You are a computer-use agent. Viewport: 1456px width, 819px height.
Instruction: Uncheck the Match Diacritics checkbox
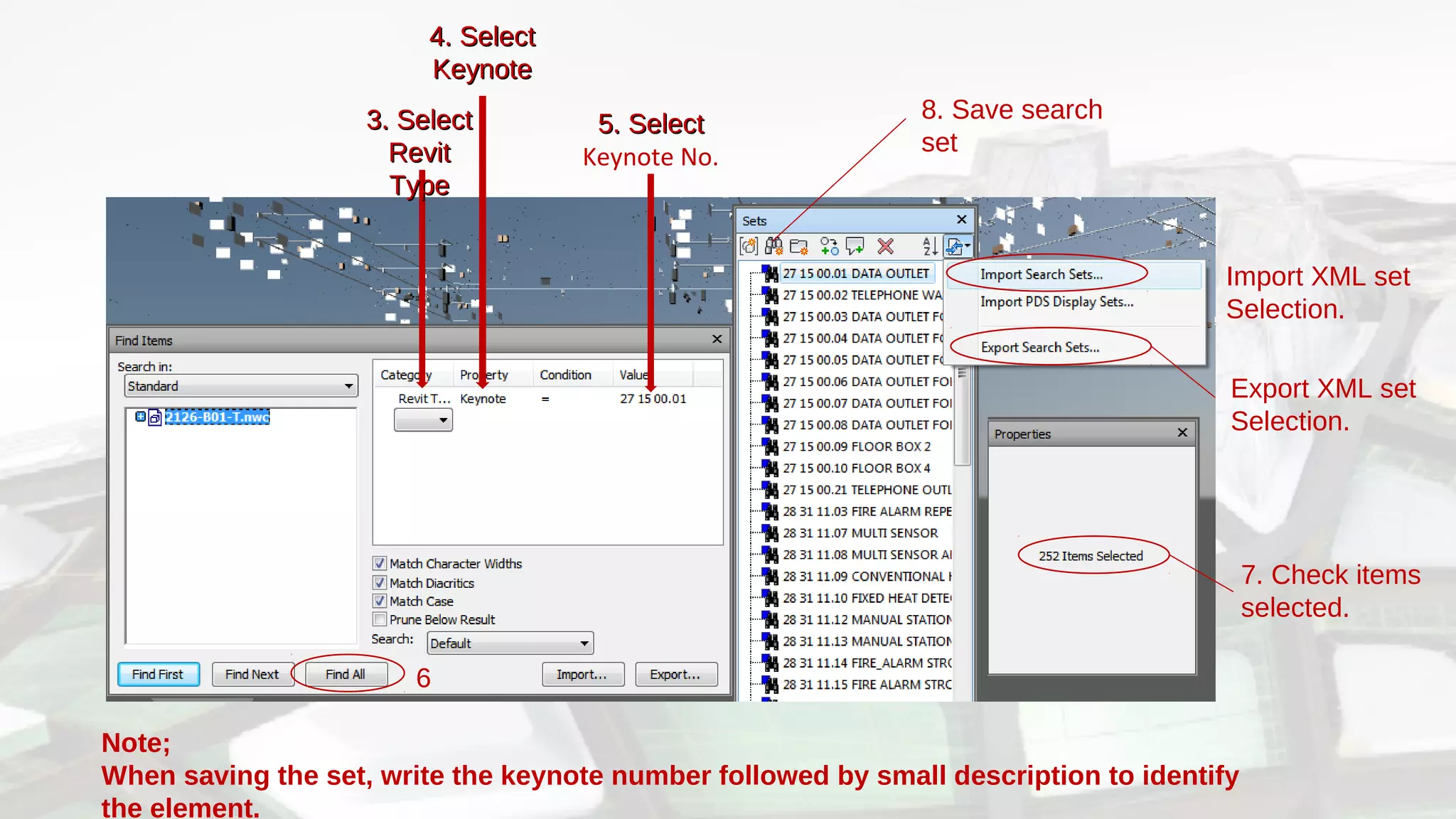point(380,583)
